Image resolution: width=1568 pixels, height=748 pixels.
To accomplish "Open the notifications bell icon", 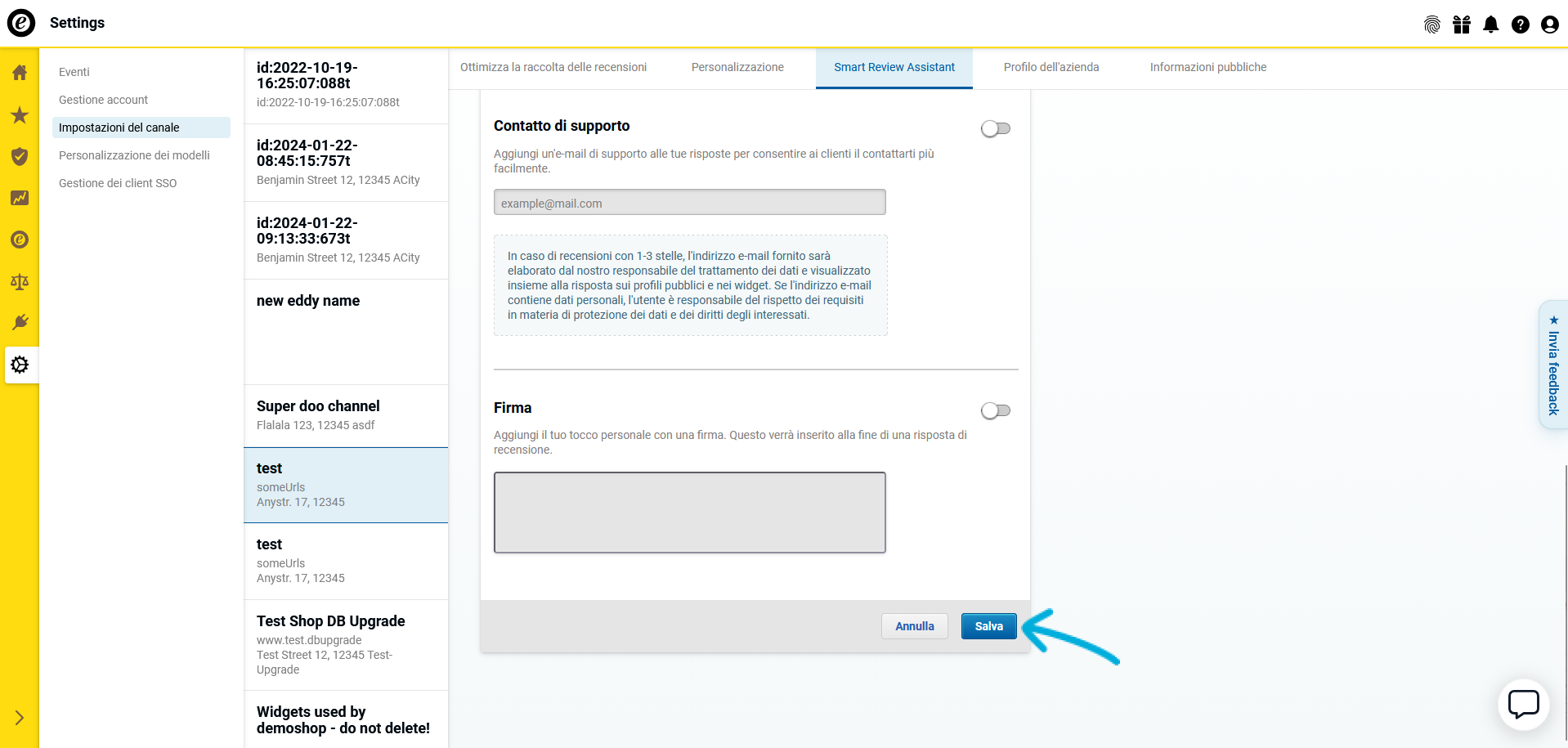I will click(1490, 25).
